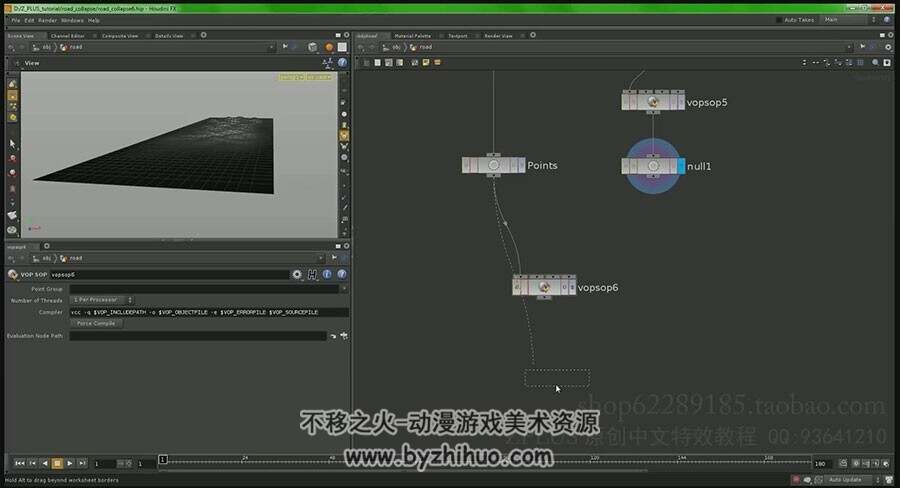The image size is (900, 488).
Task: Edit the vopsop6 node name field
Action: 169,274
